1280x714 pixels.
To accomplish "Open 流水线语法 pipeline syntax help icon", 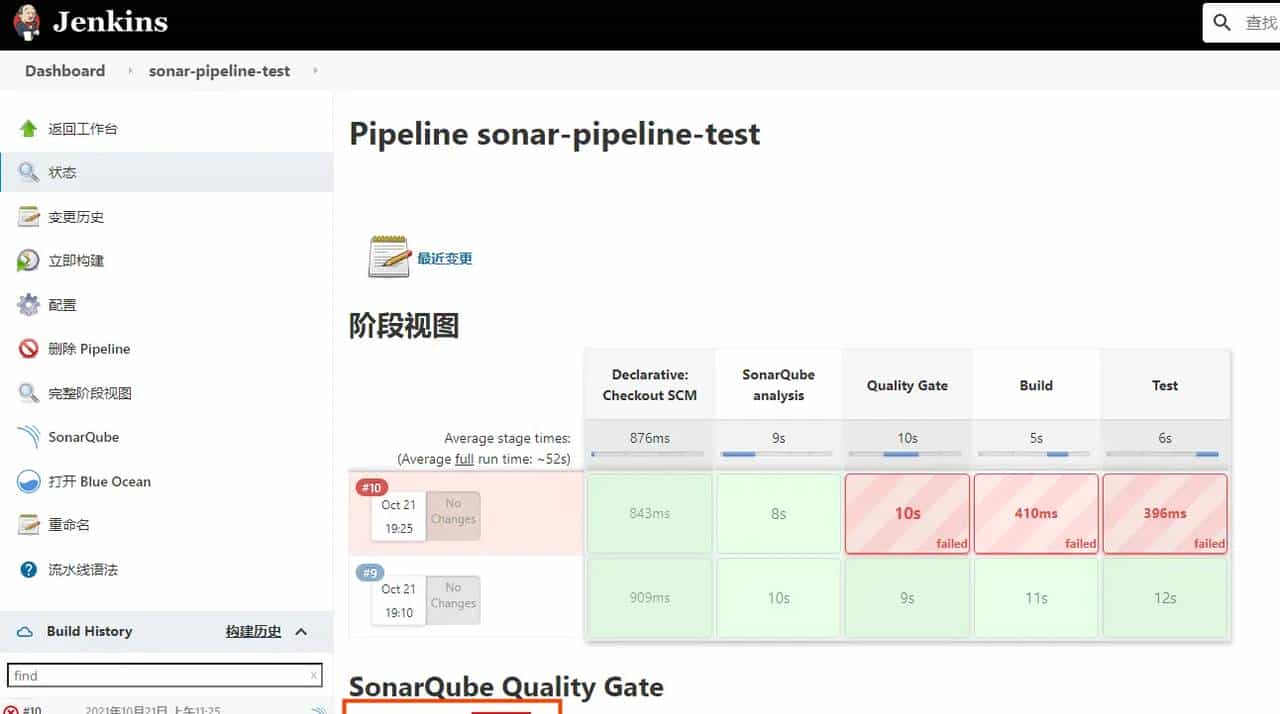I will click(28, 568).
